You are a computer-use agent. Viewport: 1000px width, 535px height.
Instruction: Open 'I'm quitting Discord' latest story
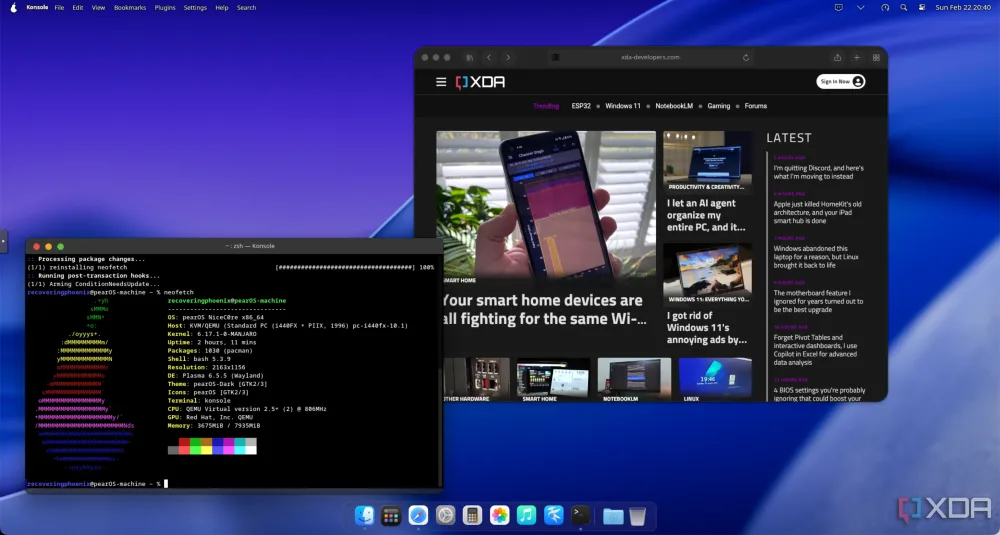819,172
